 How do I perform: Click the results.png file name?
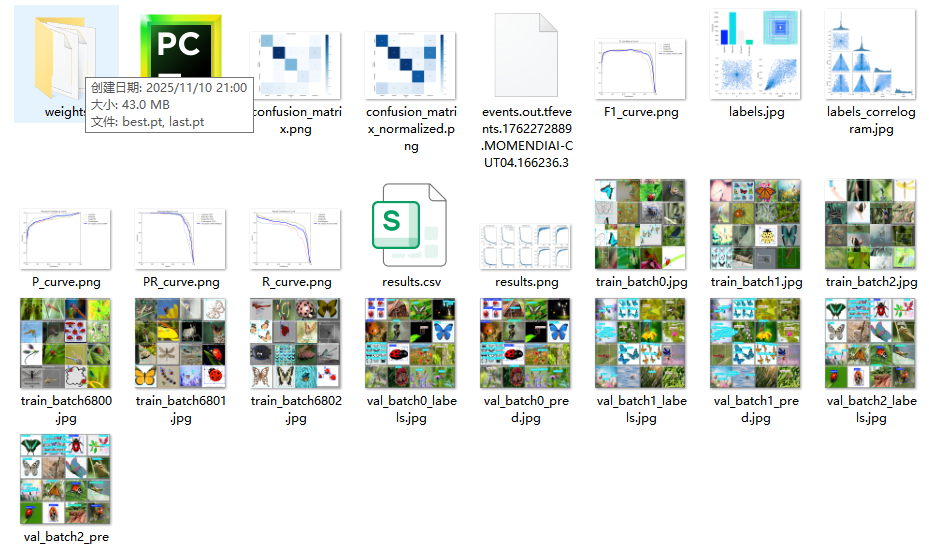526,282
